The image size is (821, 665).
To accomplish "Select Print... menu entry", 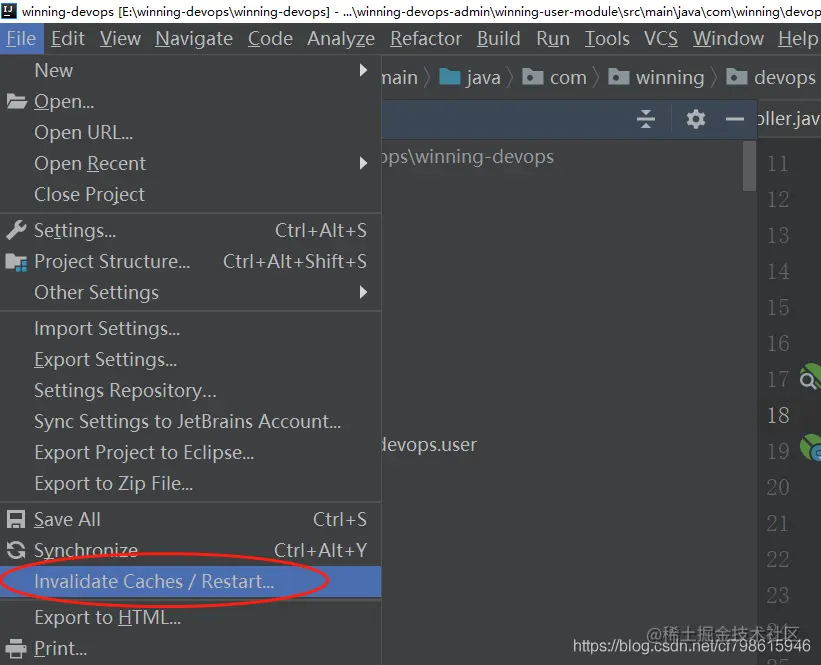I will 191,648.
